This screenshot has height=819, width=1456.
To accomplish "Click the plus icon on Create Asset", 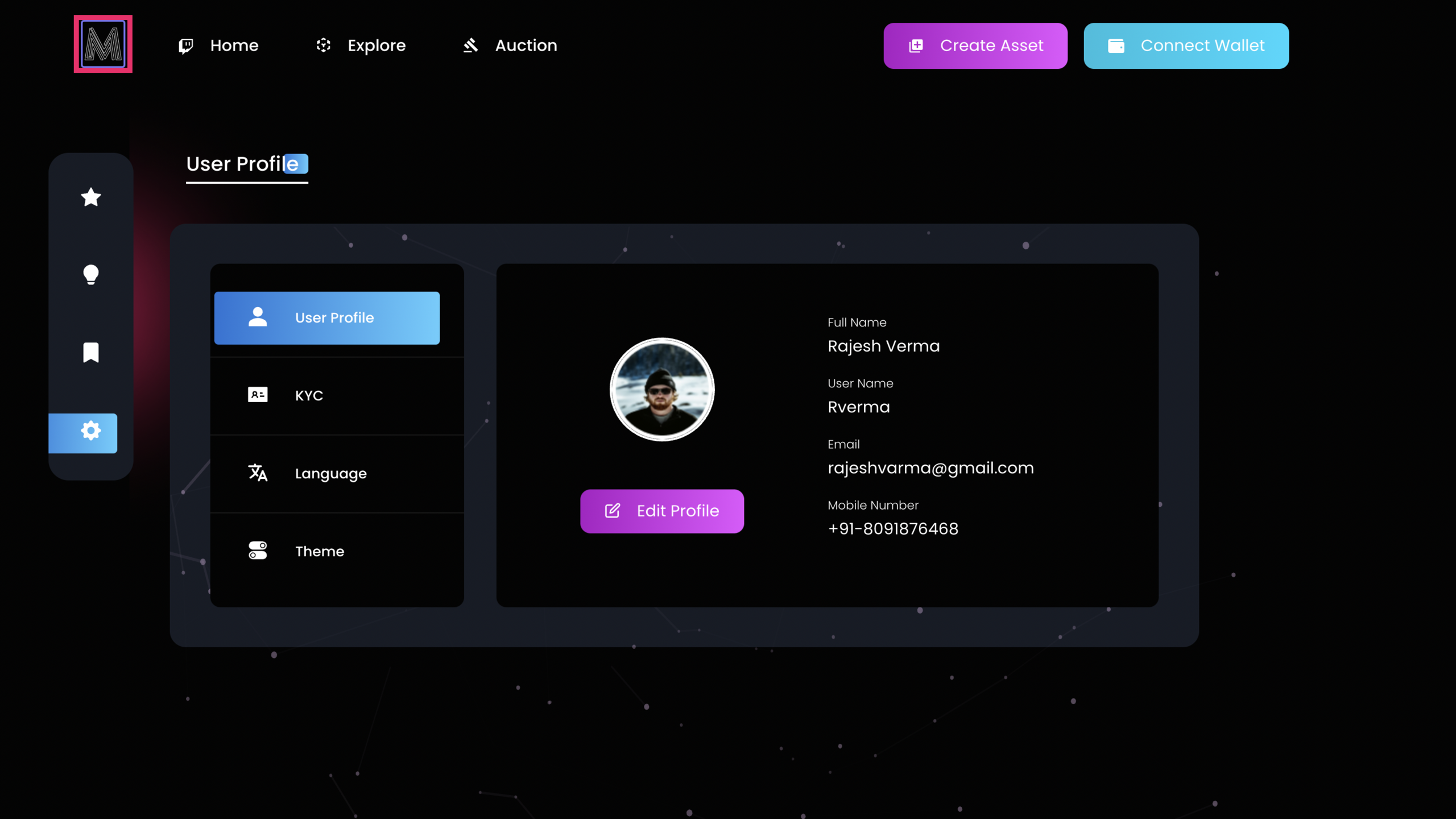I will pyautogui.click(x=916, y=45).
